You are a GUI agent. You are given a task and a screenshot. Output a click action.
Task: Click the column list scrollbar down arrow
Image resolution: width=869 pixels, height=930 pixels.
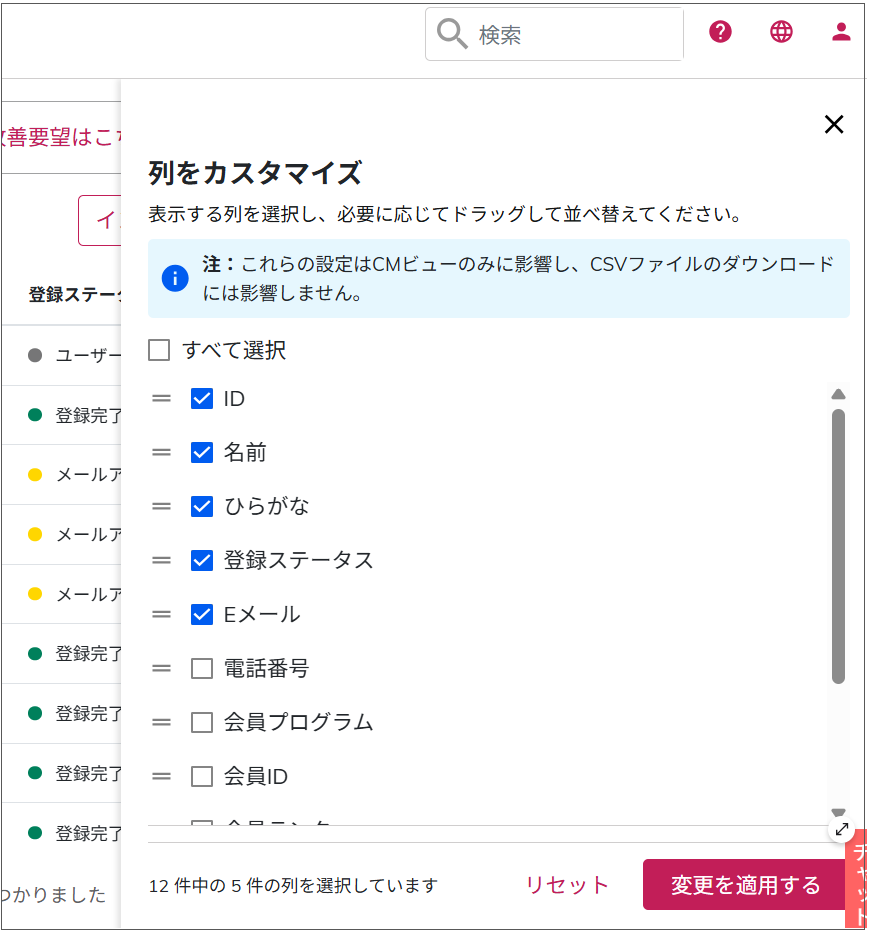point(838,812)
